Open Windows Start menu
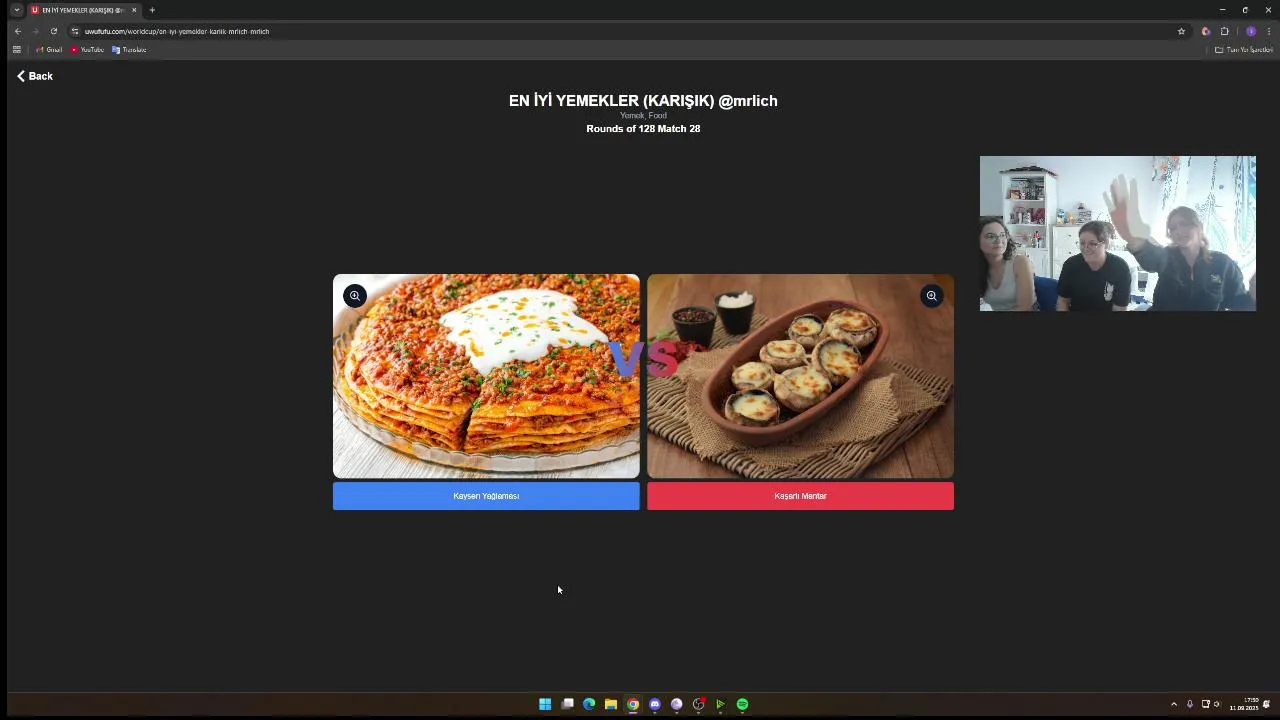The height and width of the screenshot is (720, 1280). click(545, 704)
